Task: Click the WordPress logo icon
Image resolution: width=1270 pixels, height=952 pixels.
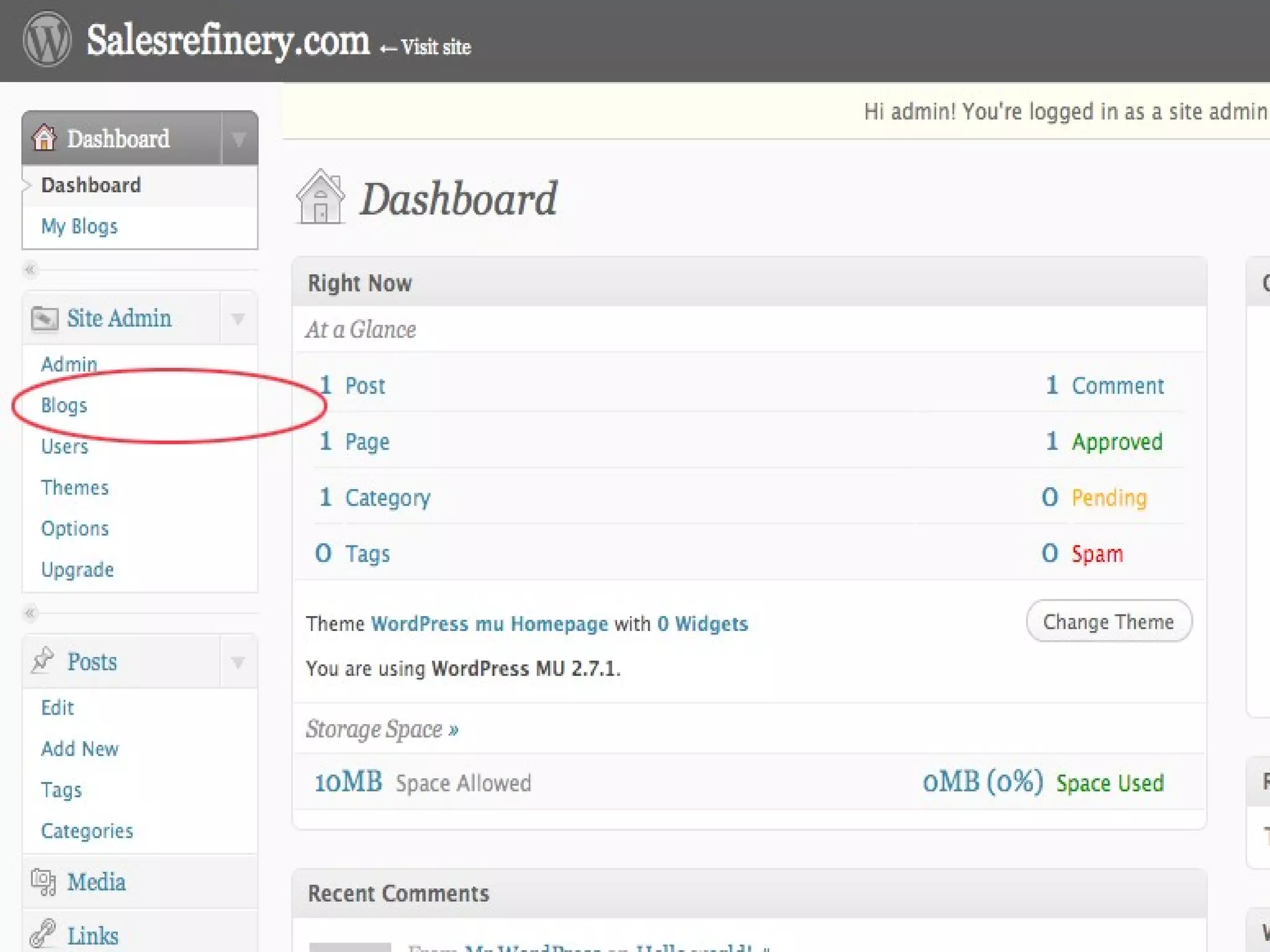Action: [47, 40]
